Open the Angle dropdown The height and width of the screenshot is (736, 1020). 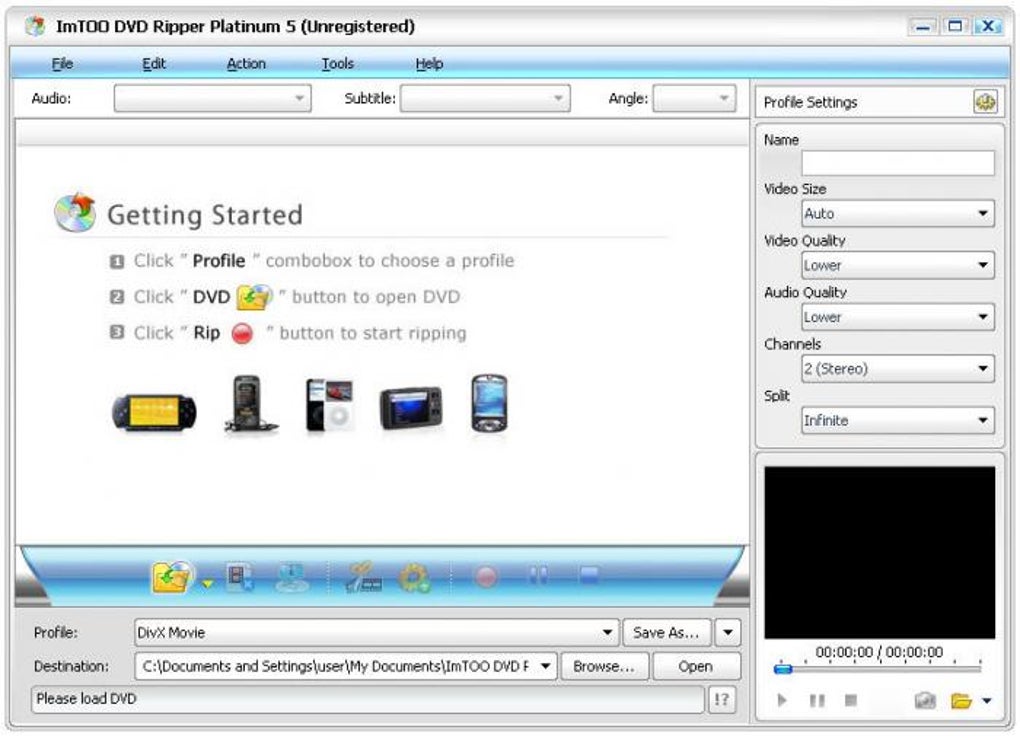click(x=694, y=98)
